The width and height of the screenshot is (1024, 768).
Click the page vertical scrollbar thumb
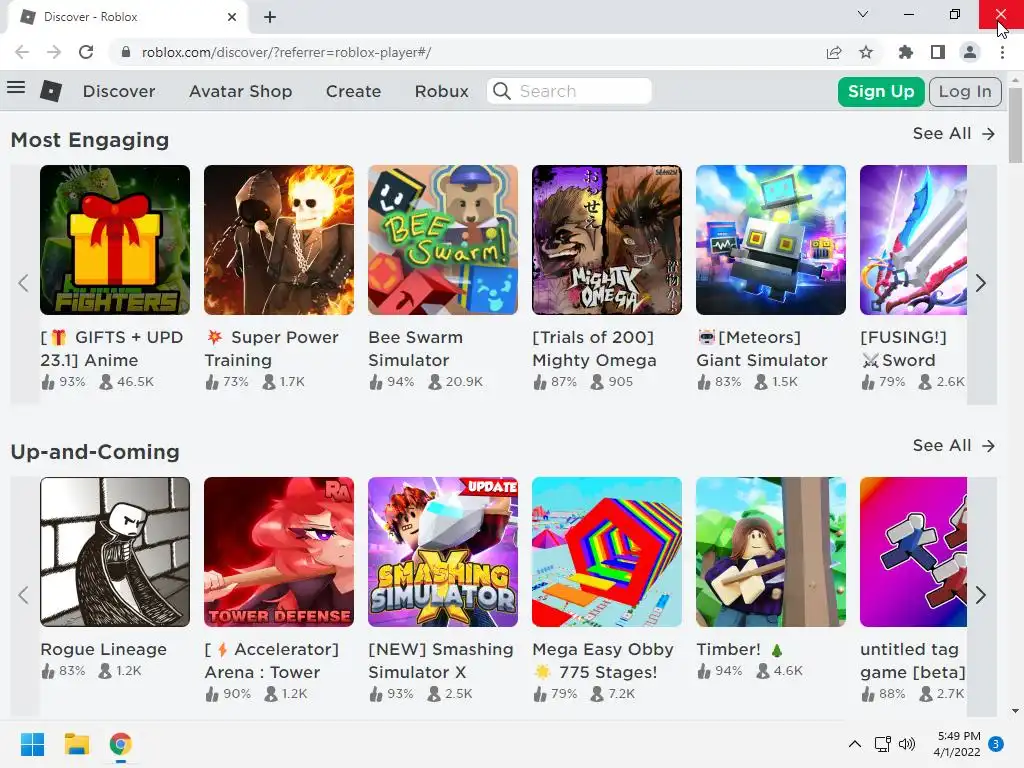[x=1015, y=124]
